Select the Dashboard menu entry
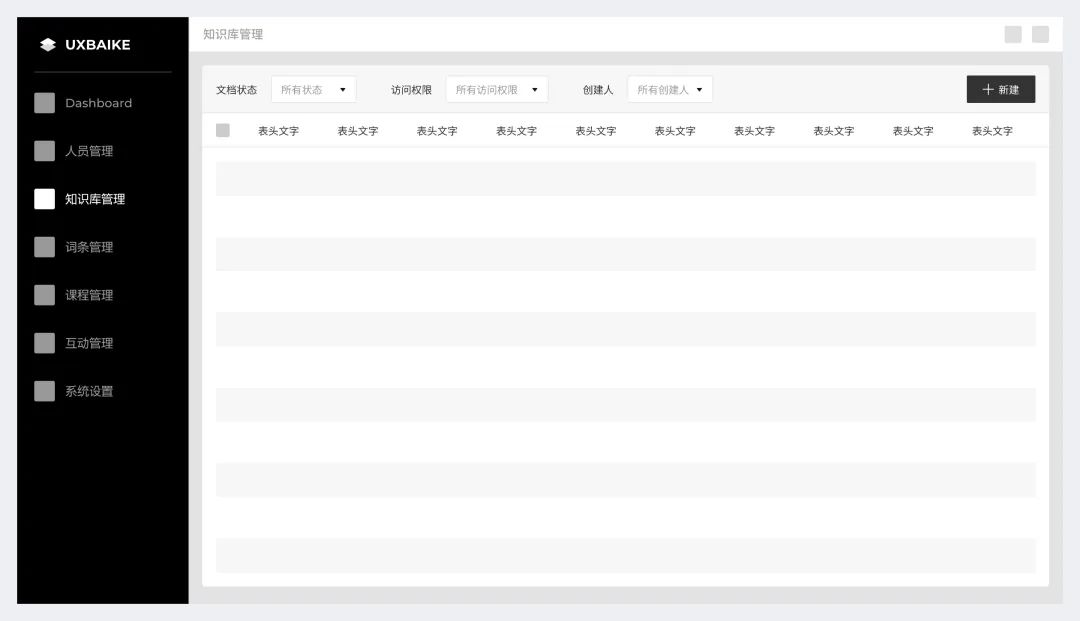The width and height of the screenshot is (1080, 621). (x=97, y=102)
